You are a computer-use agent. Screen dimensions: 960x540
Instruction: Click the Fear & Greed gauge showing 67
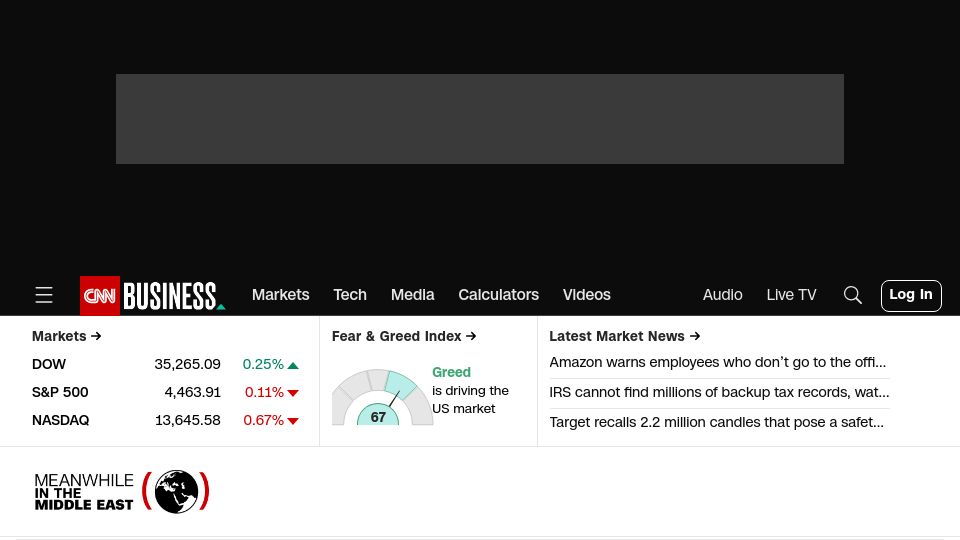tap(382, 397)
